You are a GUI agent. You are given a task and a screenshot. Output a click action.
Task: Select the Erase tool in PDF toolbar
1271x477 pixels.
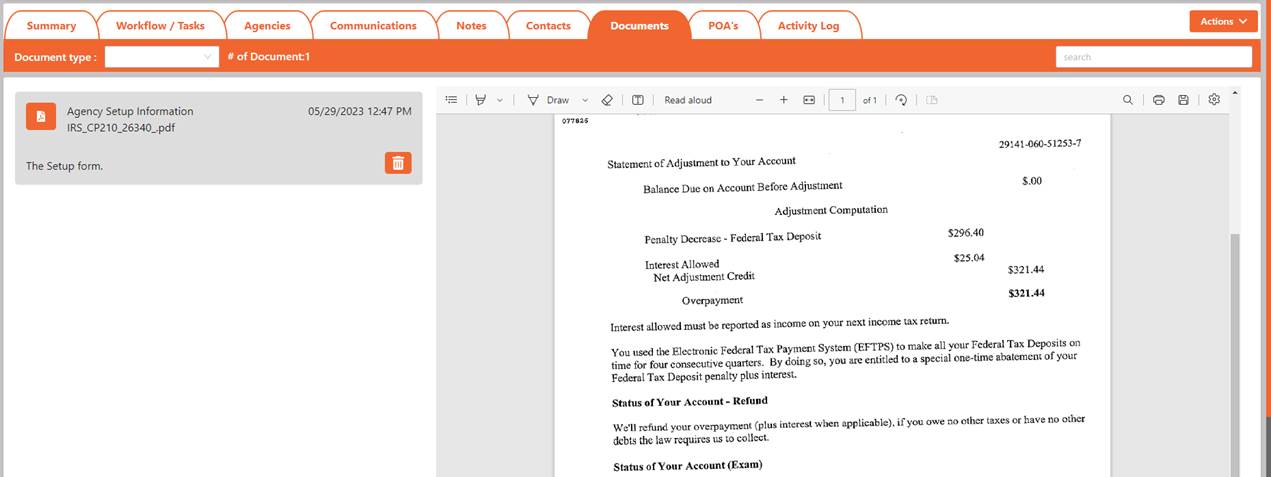coord(607,100)
